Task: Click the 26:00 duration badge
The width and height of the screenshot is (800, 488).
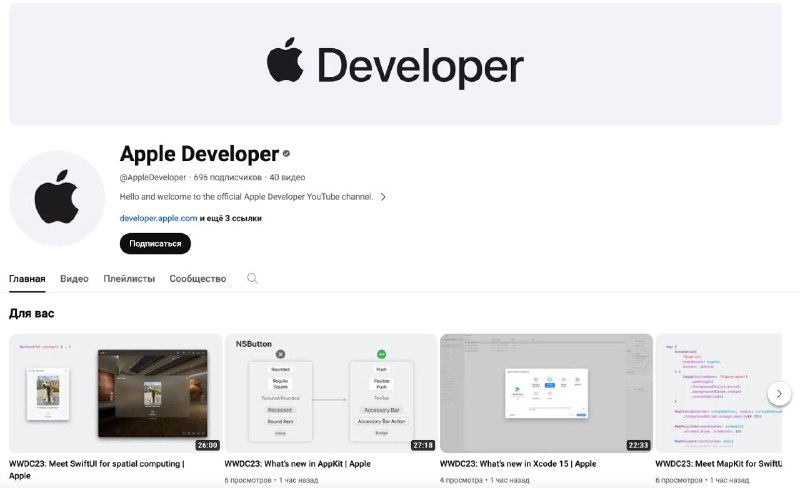Action: (207, 445)
